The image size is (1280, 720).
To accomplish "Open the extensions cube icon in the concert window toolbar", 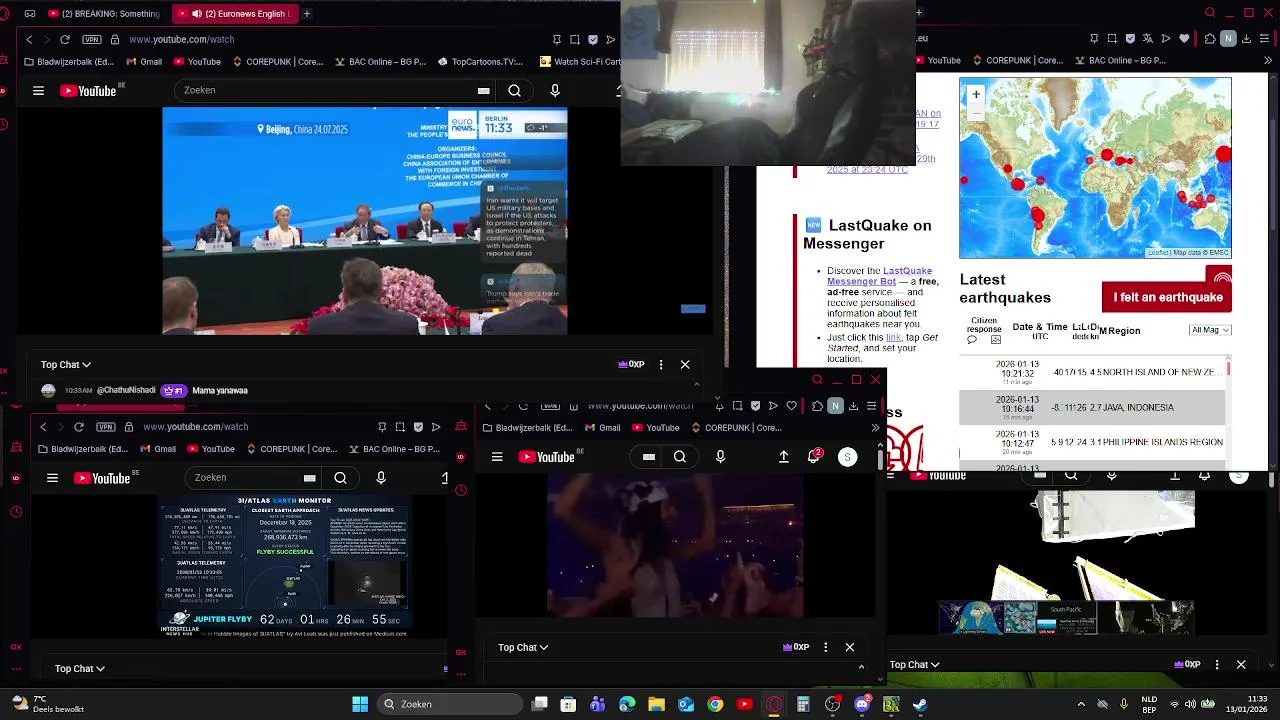I will click(817, 406).
